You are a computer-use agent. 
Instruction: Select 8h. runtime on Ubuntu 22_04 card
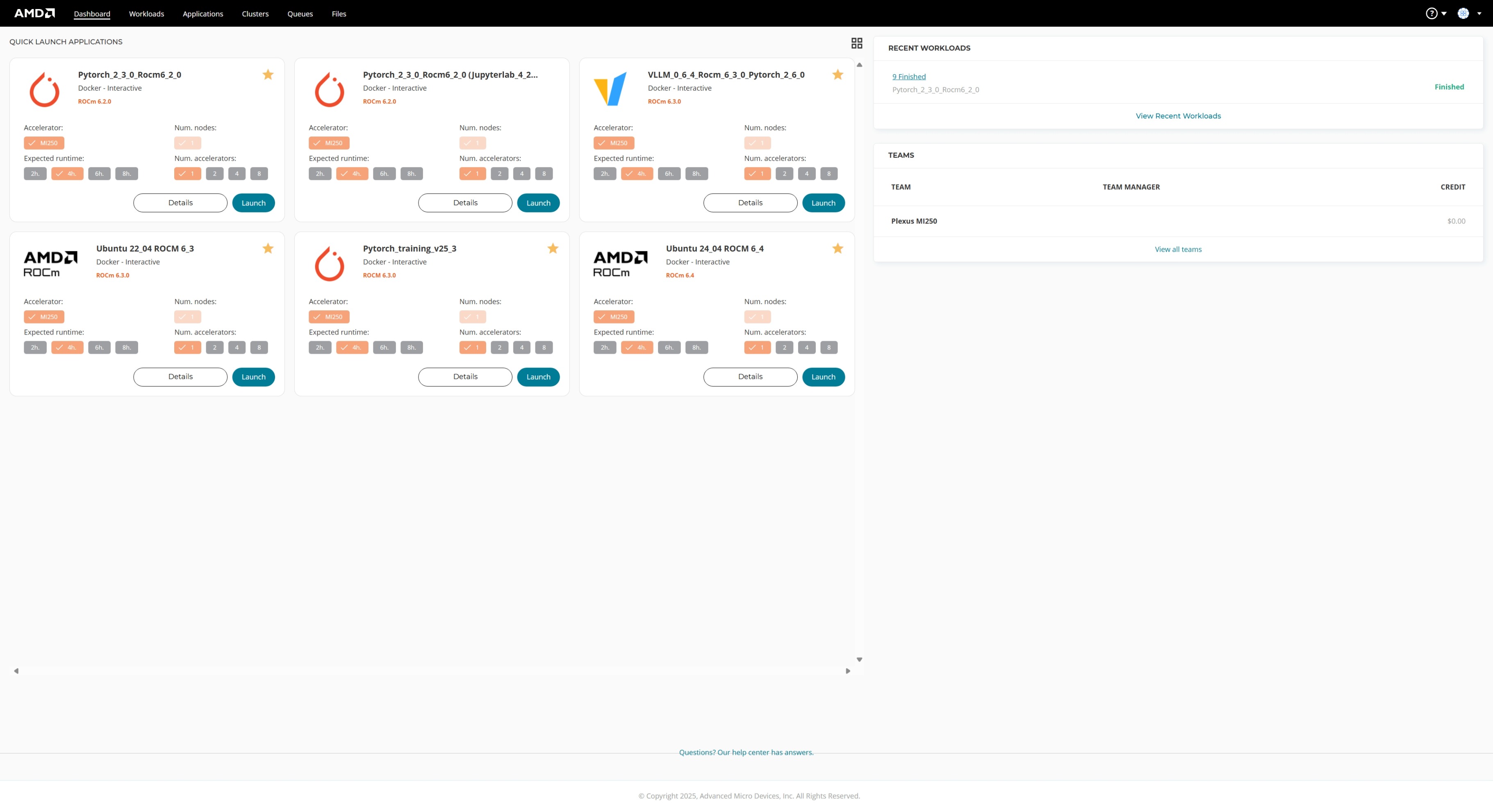pos(126,347)
